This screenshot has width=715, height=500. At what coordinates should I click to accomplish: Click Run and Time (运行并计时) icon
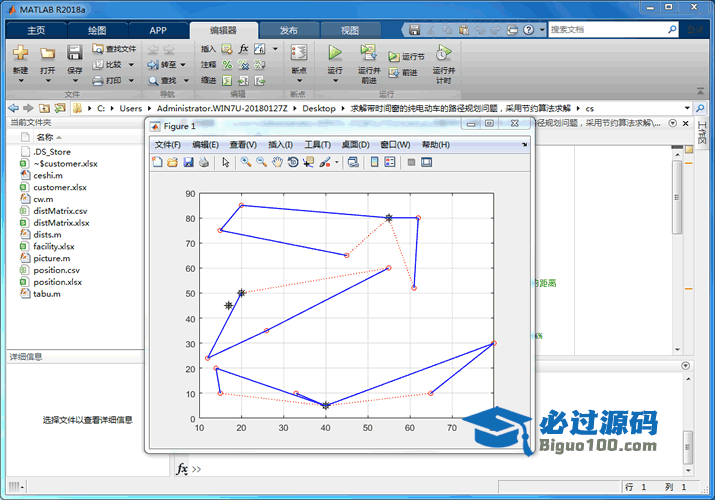443,53
